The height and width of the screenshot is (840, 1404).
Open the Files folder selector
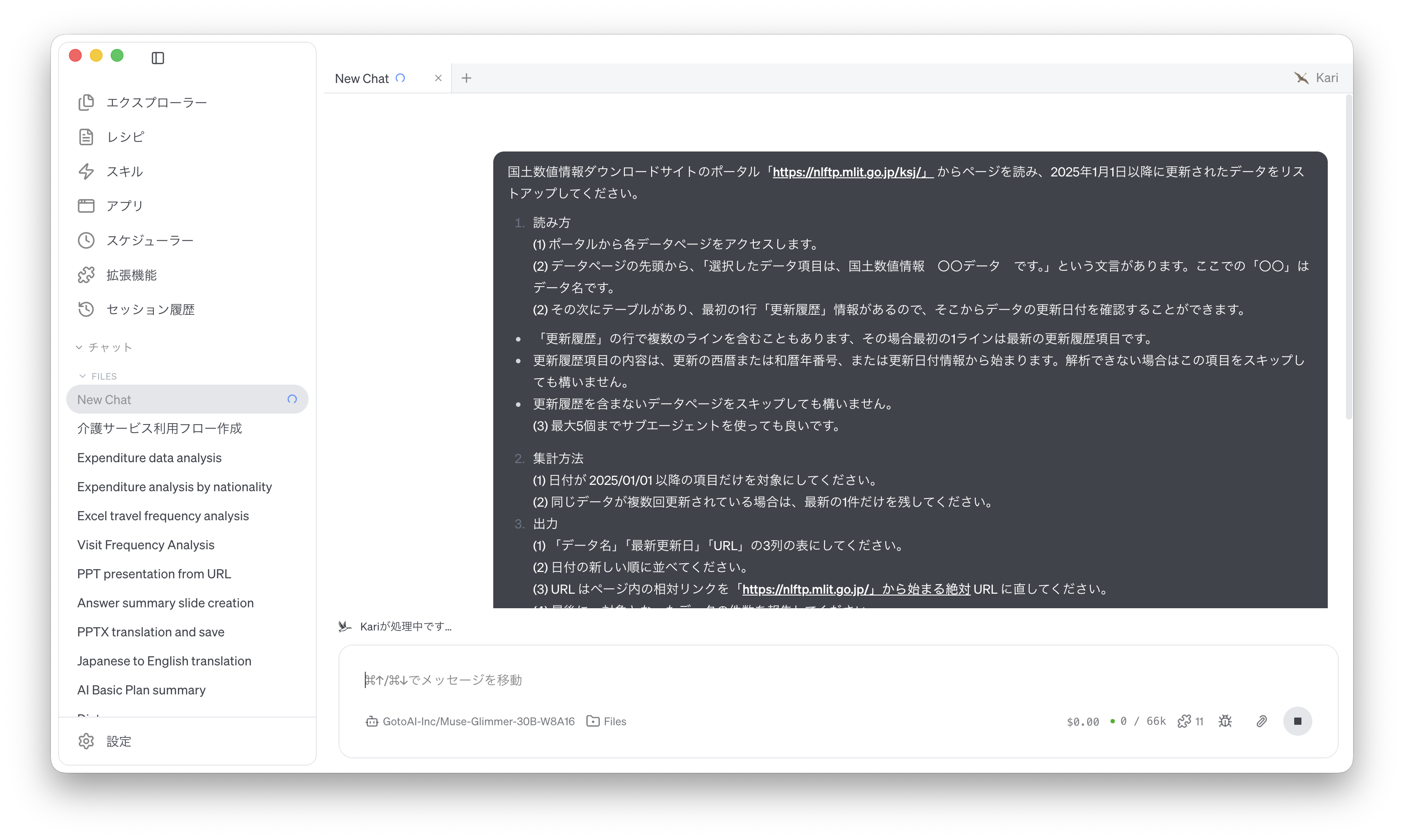[606, 721]
